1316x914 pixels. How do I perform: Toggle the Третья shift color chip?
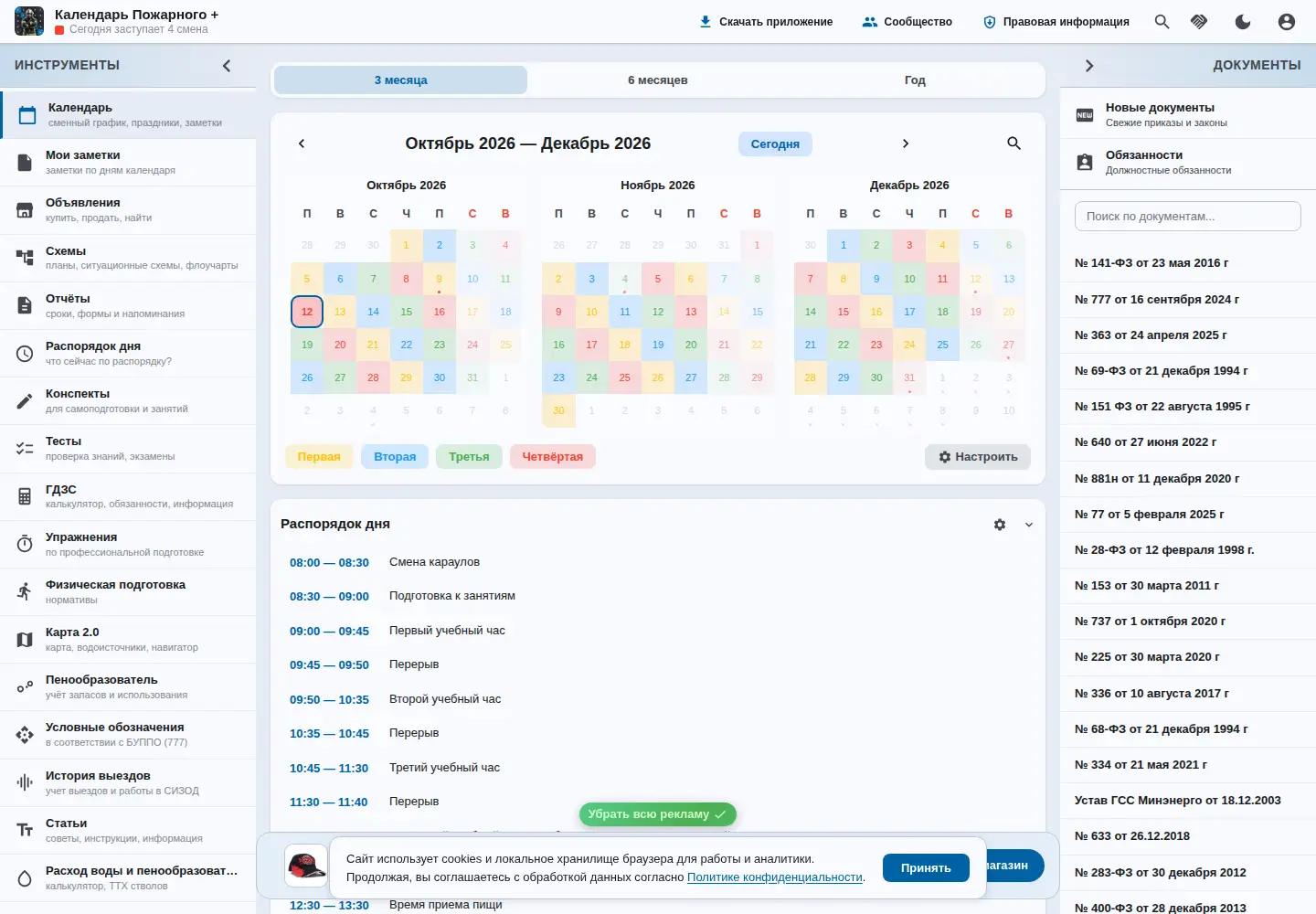(469, 457)
